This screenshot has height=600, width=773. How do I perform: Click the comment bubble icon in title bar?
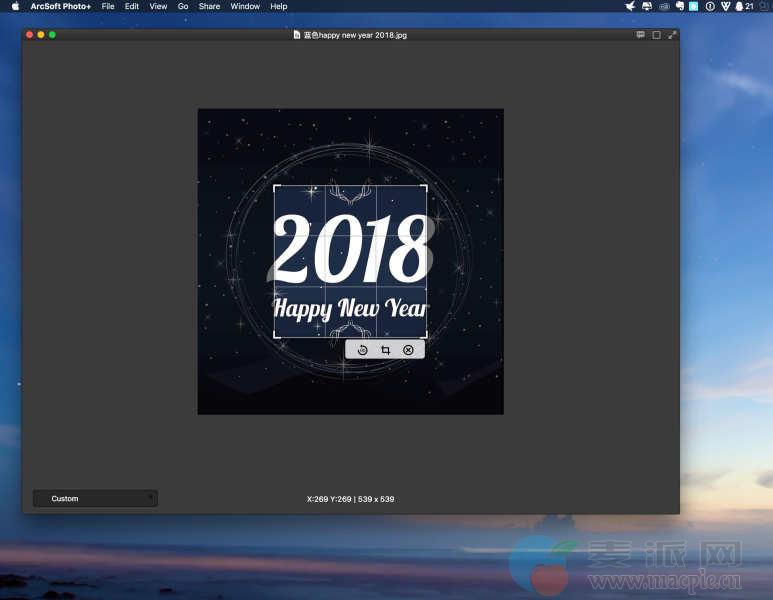641,35
